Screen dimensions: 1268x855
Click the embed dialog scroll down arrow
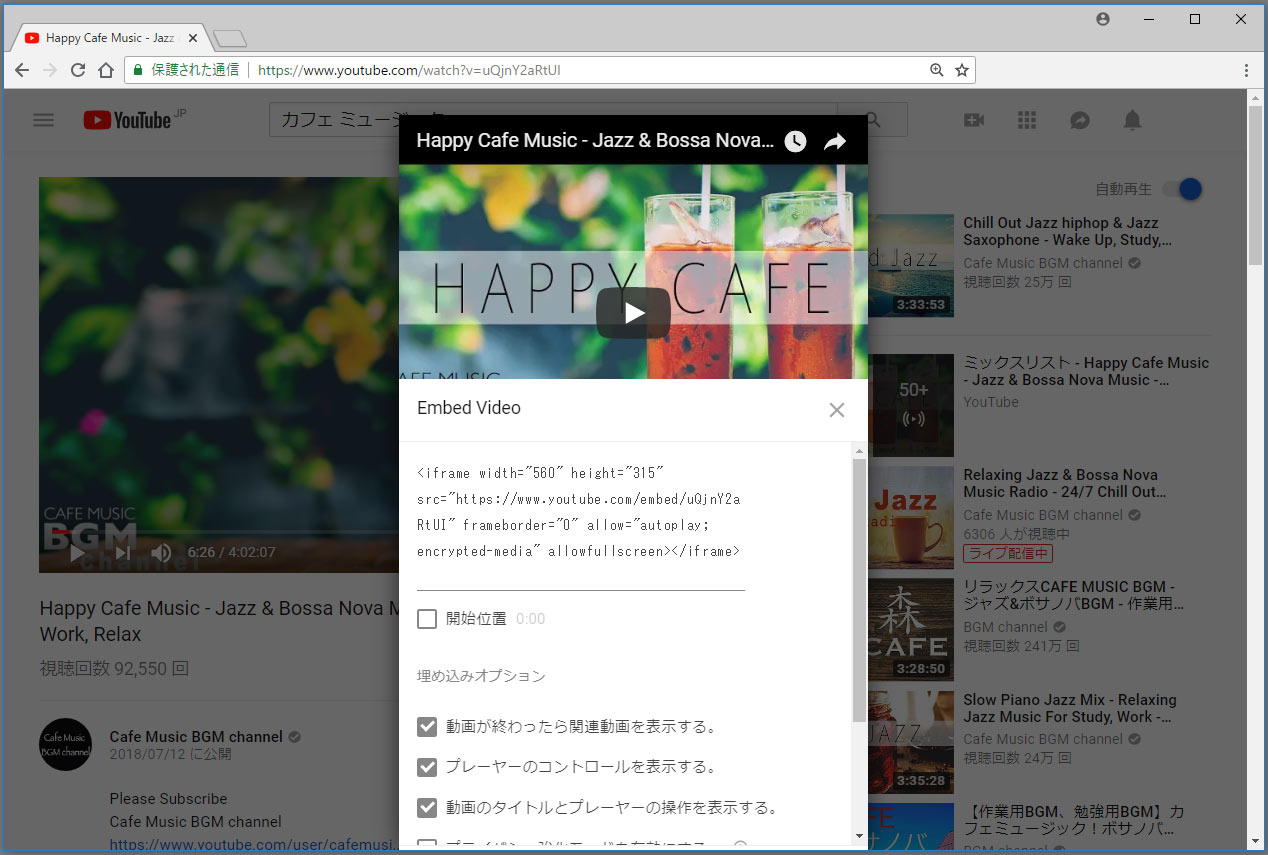click(859, 835)
